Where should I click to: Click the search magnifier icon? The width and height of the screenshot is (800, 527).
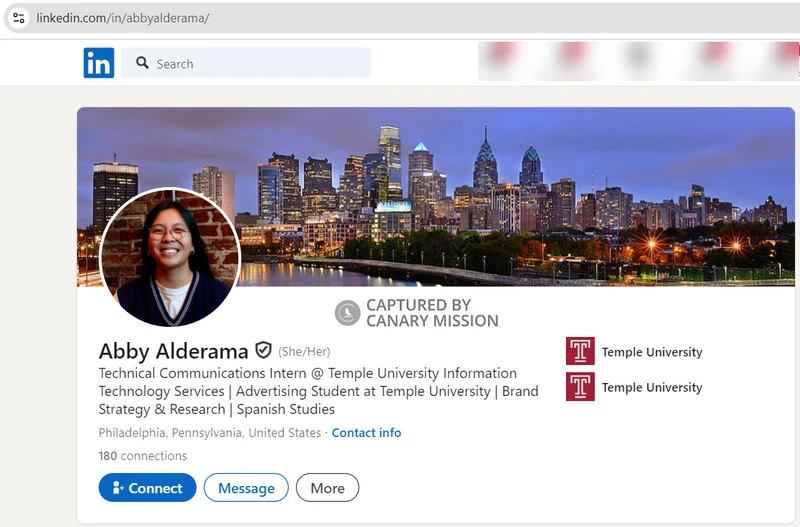[142, 63]
